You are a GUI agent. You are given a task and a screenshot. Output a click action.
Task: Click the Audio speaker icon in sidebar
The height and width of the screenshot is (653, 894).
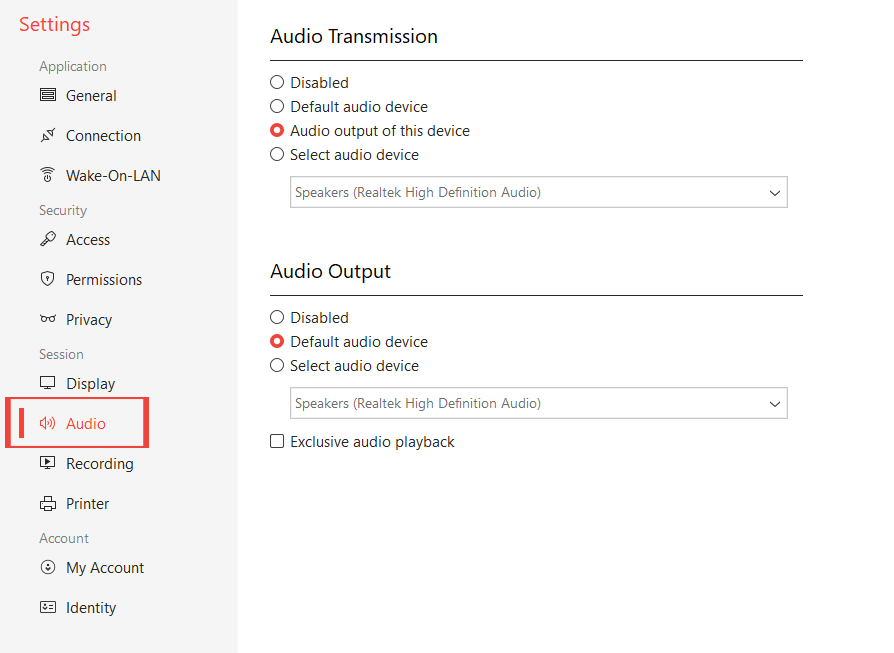[x=47, y=424]
